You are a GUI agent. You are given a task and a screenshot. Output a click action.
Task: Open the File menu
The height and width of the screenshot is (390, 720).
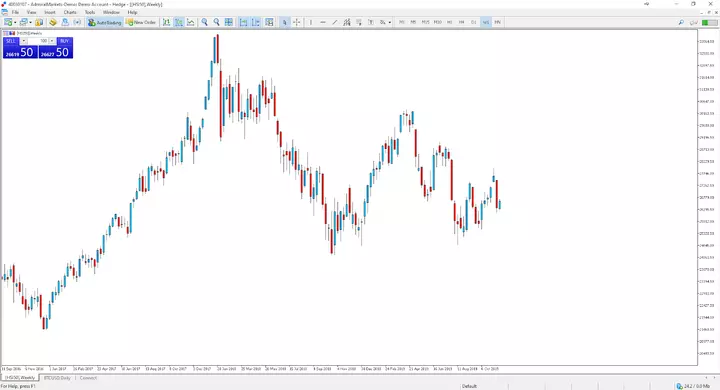point(15,12)
